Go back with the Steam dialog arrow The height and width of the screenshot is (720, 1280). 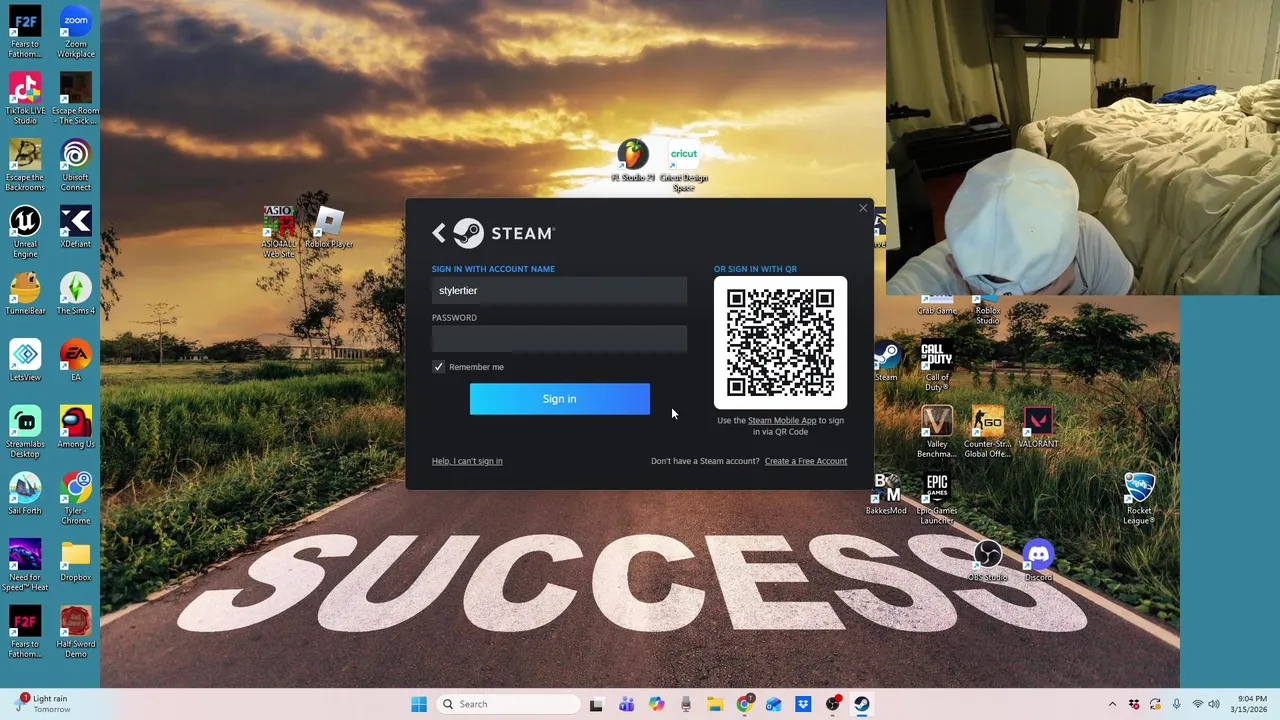coord(439,233)
